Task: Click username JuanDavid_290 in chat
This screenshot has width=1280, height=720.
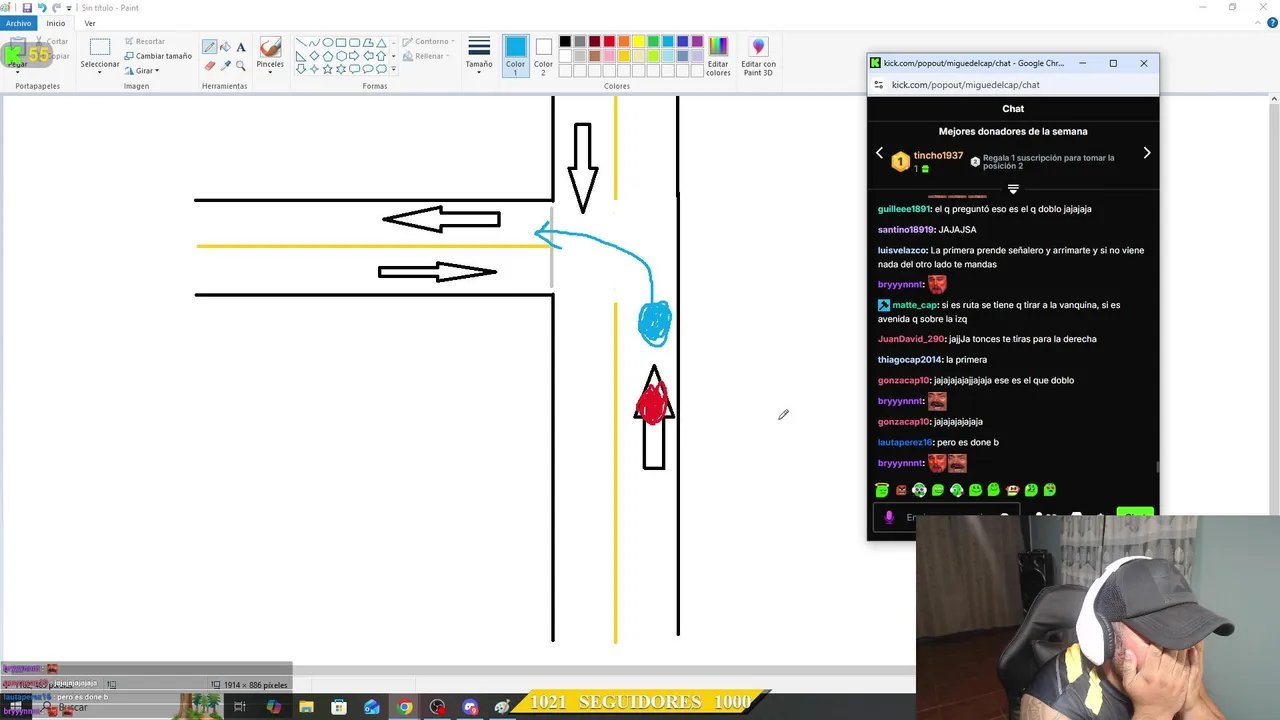Action: 911,339
